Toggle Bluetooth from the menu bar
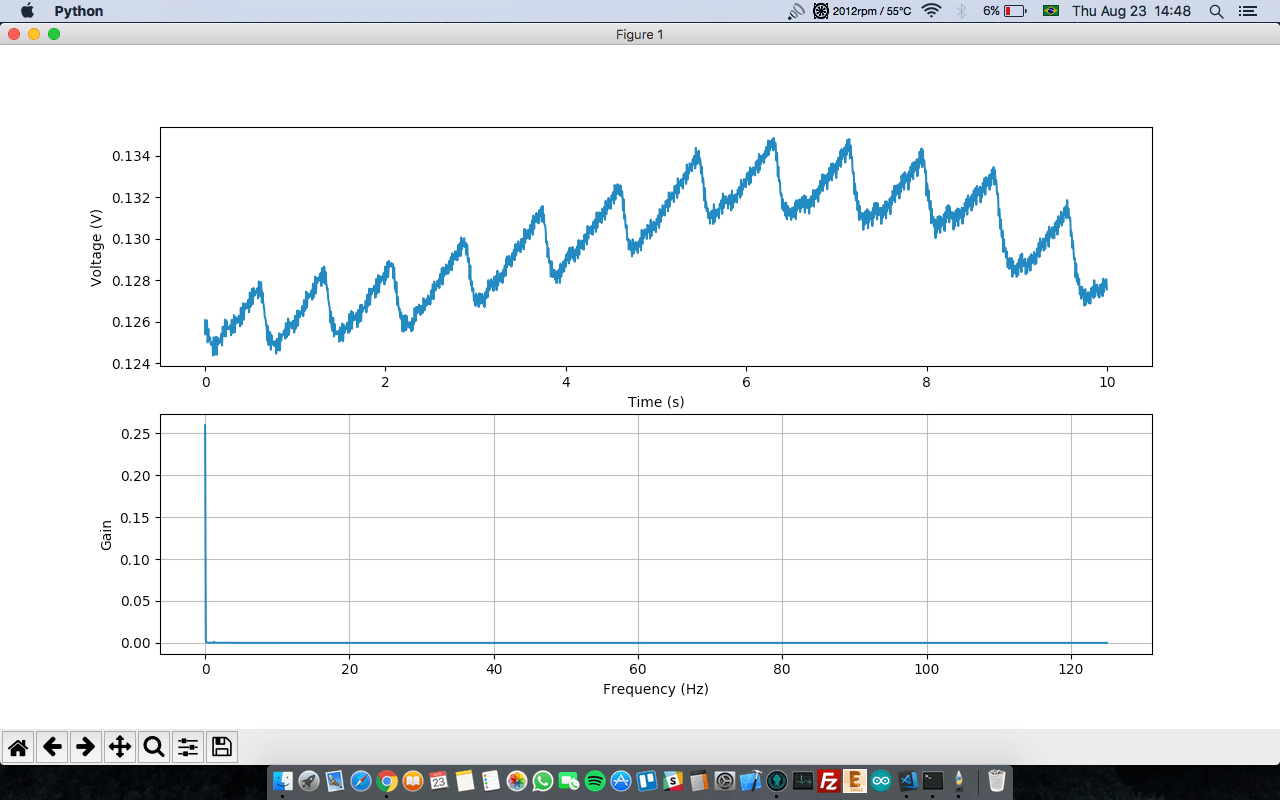This screenshot has height=800, width=1280. (x=962, y=11)
